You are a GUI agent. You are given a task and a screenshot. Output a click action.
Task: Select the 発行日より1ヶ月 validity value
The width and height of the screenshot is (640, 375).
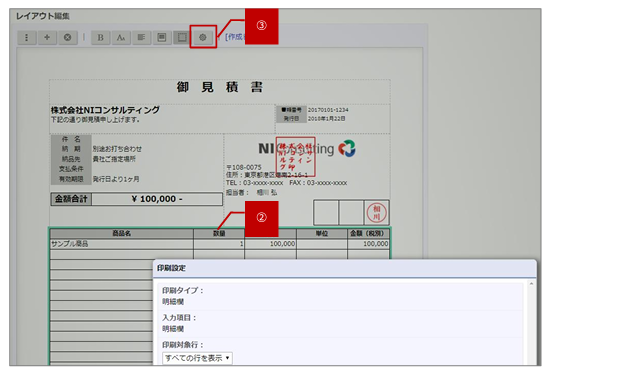116,179
